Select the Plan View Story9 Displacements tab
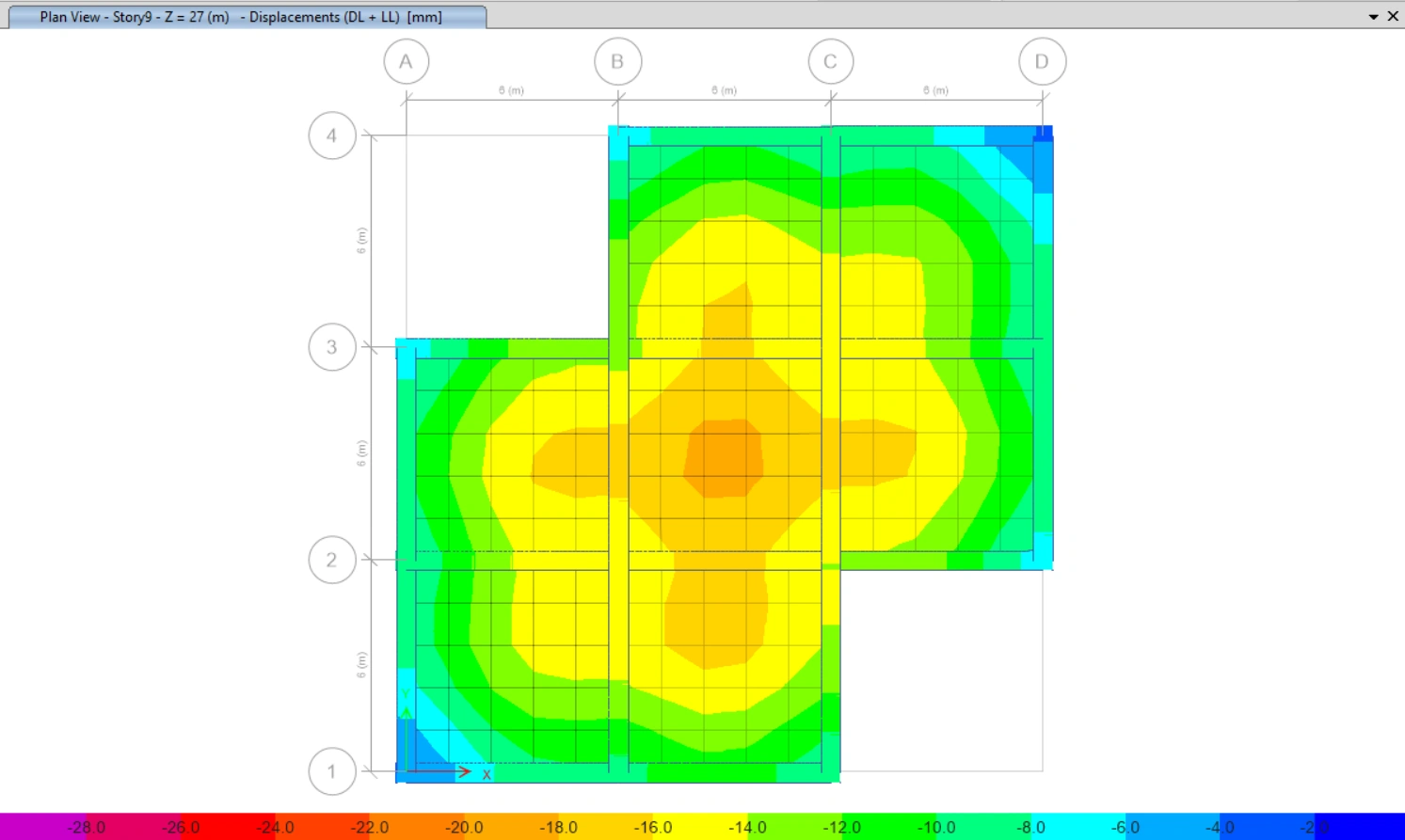This screenshot has width=1405, height=840. (x=247, y=17)
